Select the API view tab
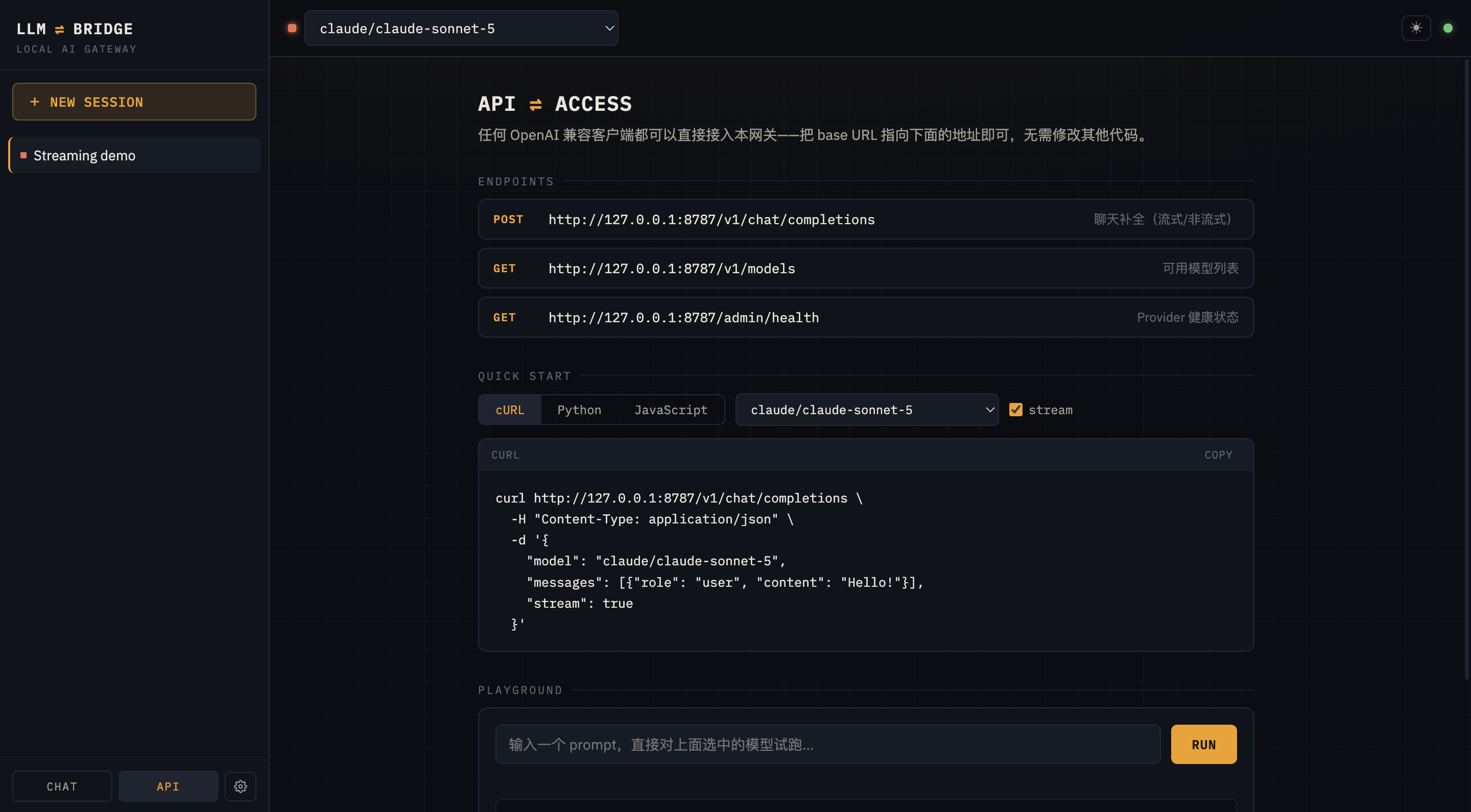 tap(168, 786)
